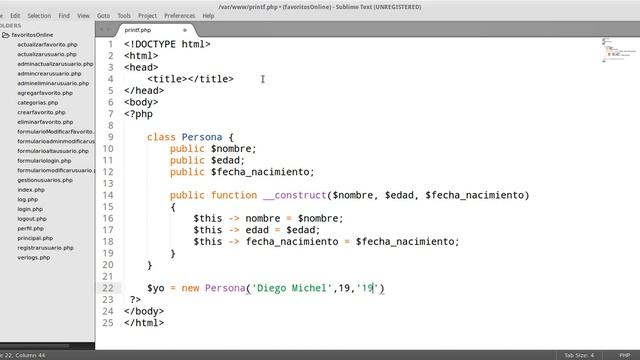Place cursor in 'Diego Michel' string
Image resolution: width=640 pixels, height=360 pixels.
[x=292, y=288]
